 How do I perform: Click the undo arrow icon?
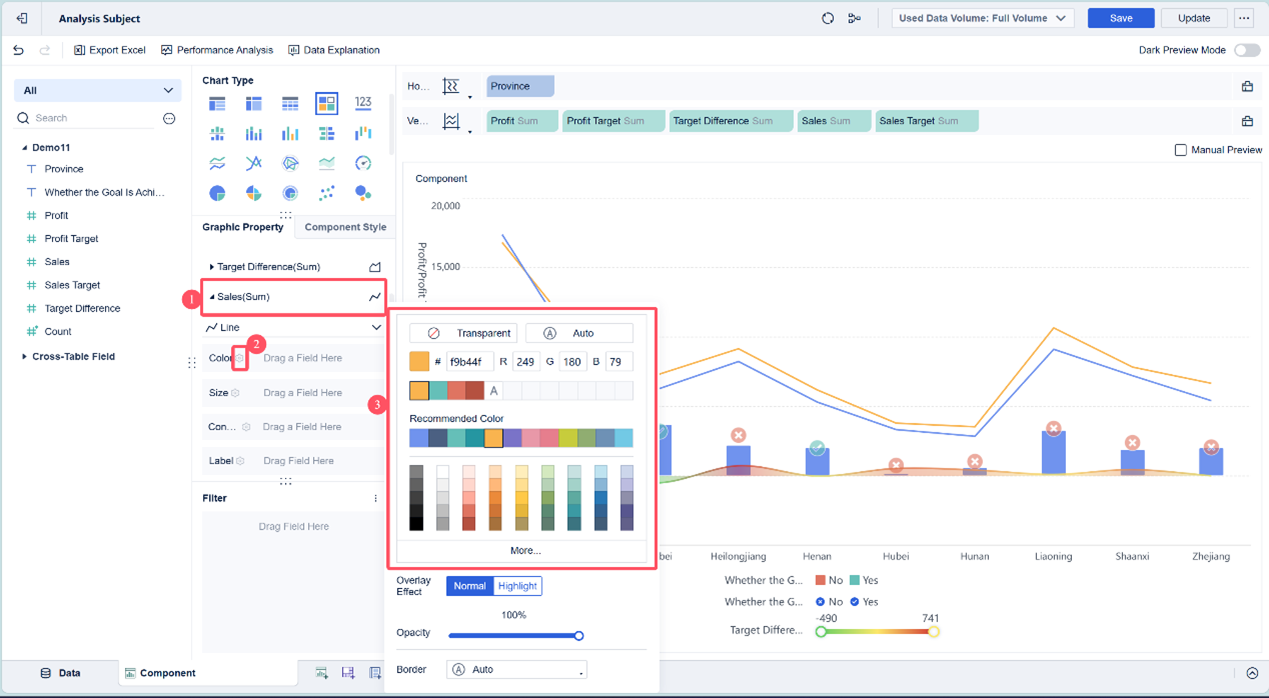[19, 50]
